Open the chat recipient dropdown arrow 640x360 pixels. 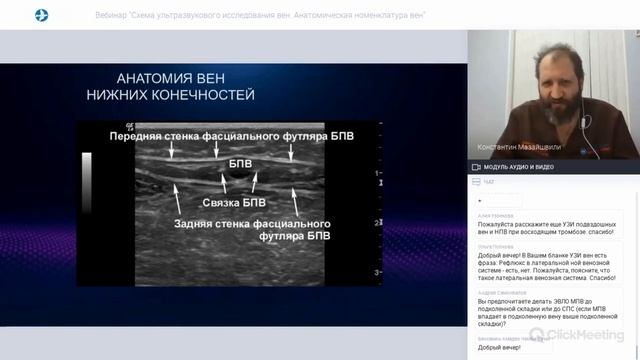pyautogui.click(x=480, y=201)
